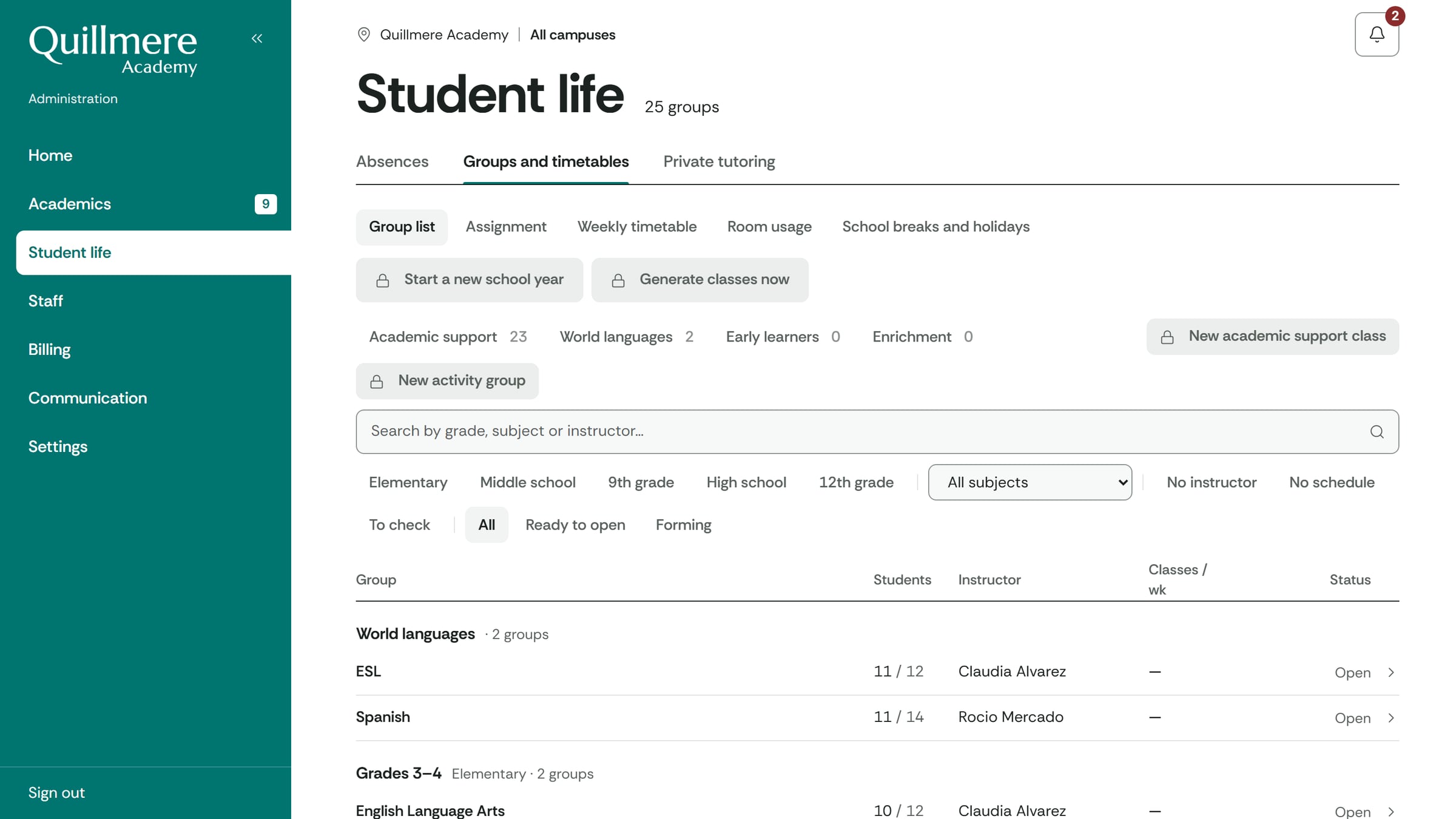Open the notifications bell
Image resolution: width=1456 pixels, height=819 pixels.
(1377, 35)
